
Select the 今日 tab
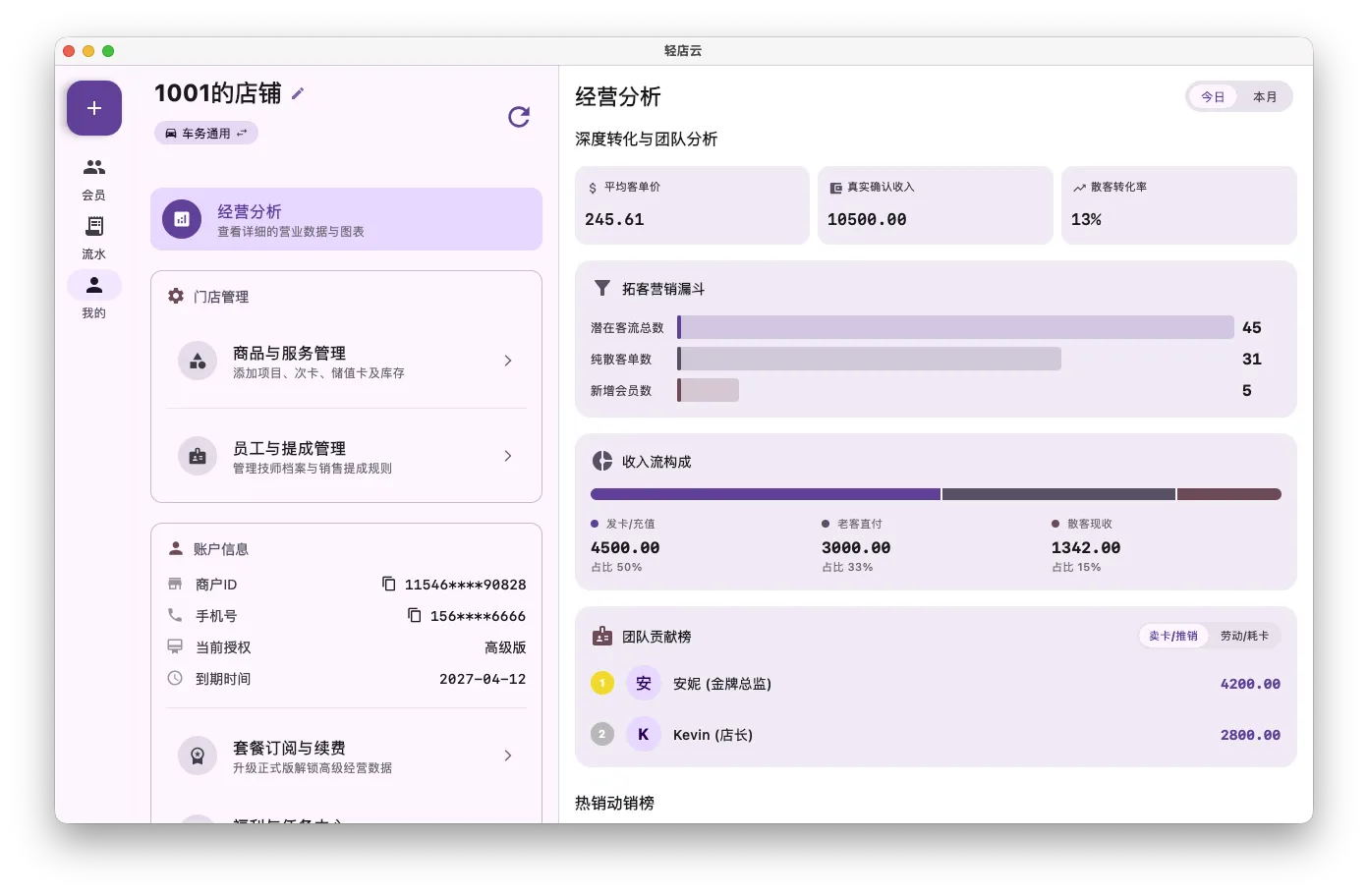point(1213,96)
